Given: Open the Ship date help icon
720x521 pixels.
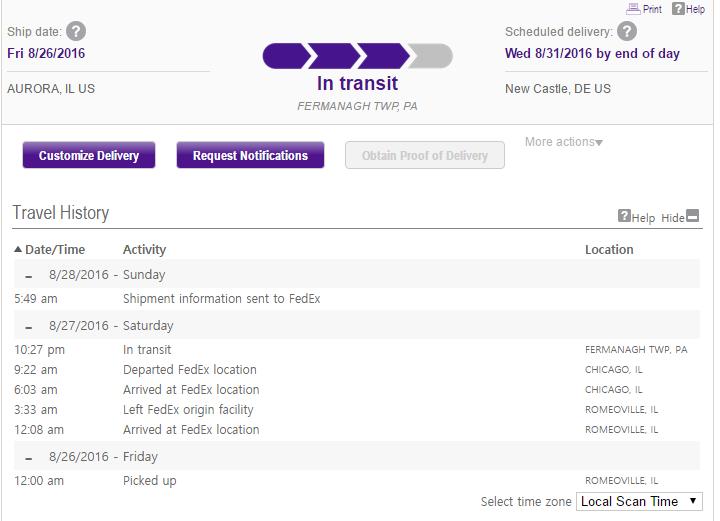Looking at the screenshot, I should pos(76,32).
